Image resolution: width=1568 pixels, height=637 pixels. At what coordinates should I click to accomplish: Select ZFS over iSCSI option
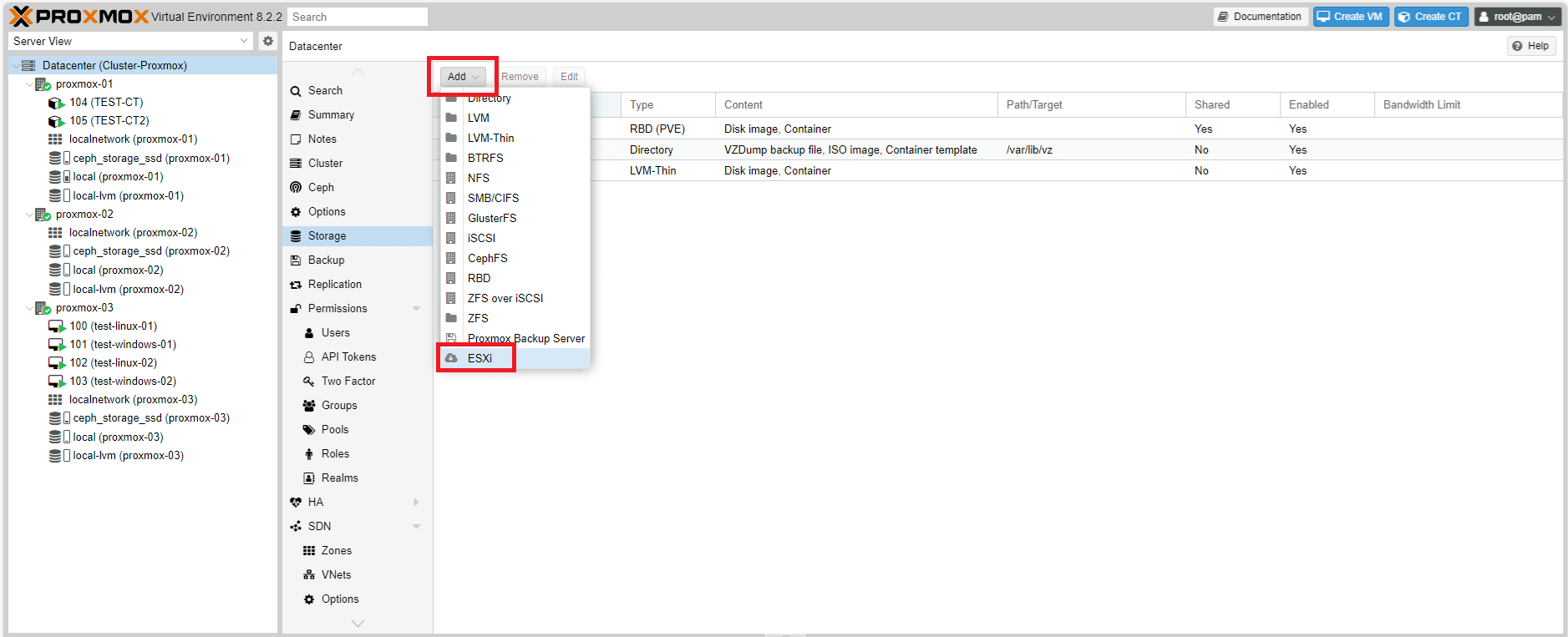tap(515, 298)
